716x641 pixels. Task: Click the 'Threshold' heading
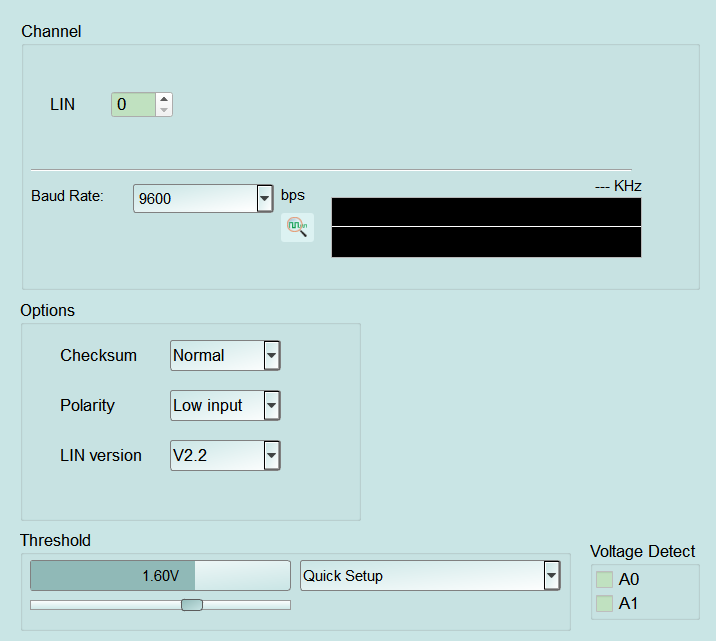pyautogui.click(x=55, y=541)
